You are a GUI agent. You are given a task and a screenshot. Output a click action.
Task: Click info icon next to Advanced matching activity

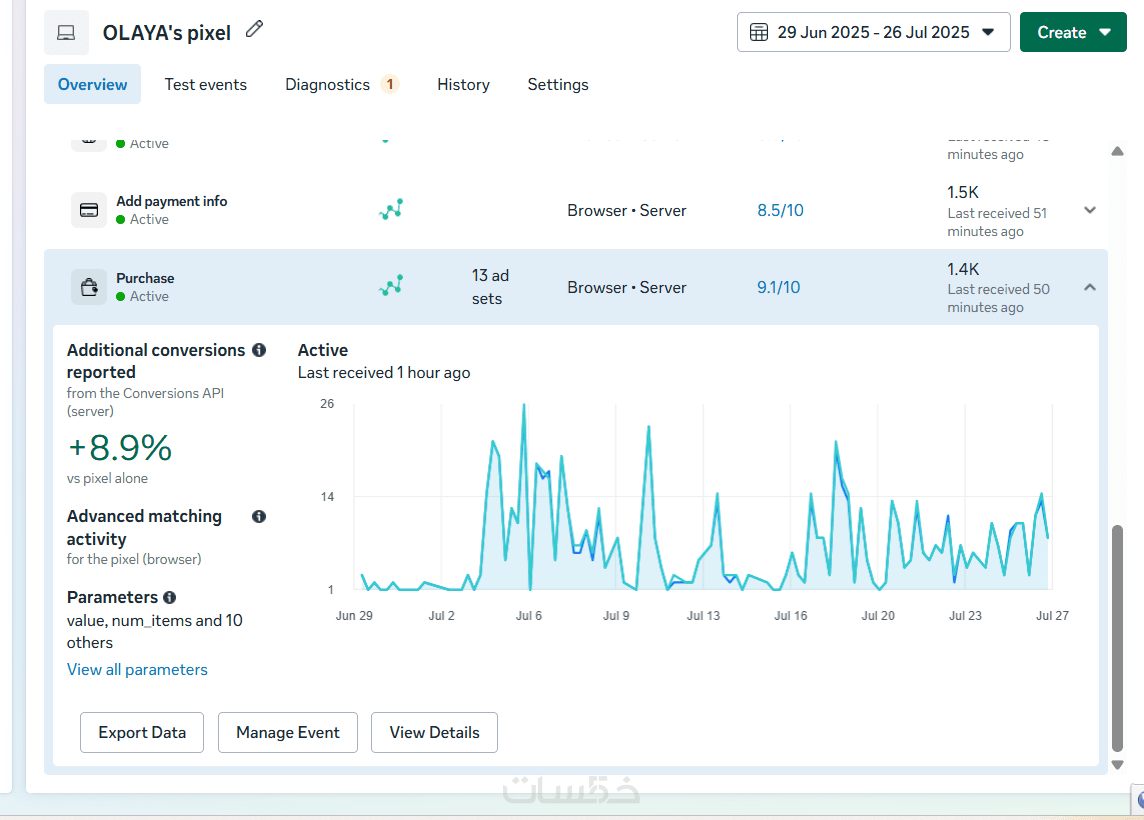click(x=259, y=517)
